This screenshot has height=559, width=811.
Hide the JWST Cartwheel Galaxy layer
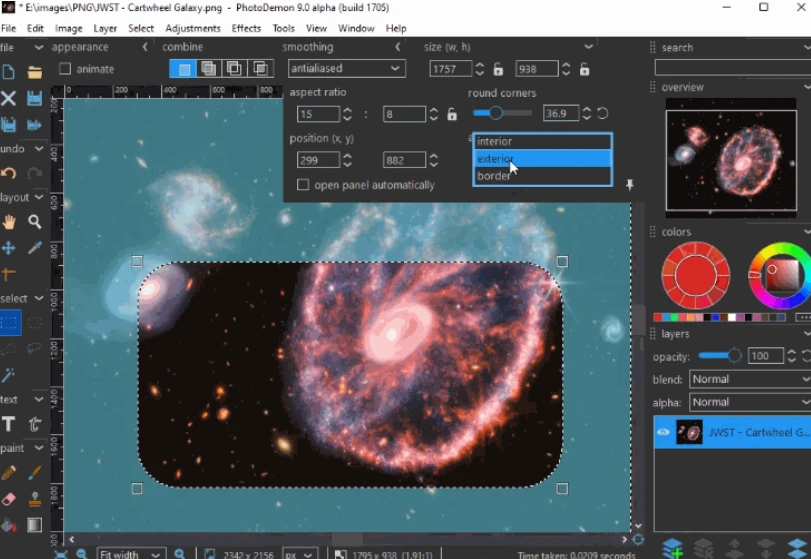pyautogui.click(x=663, y=432)
